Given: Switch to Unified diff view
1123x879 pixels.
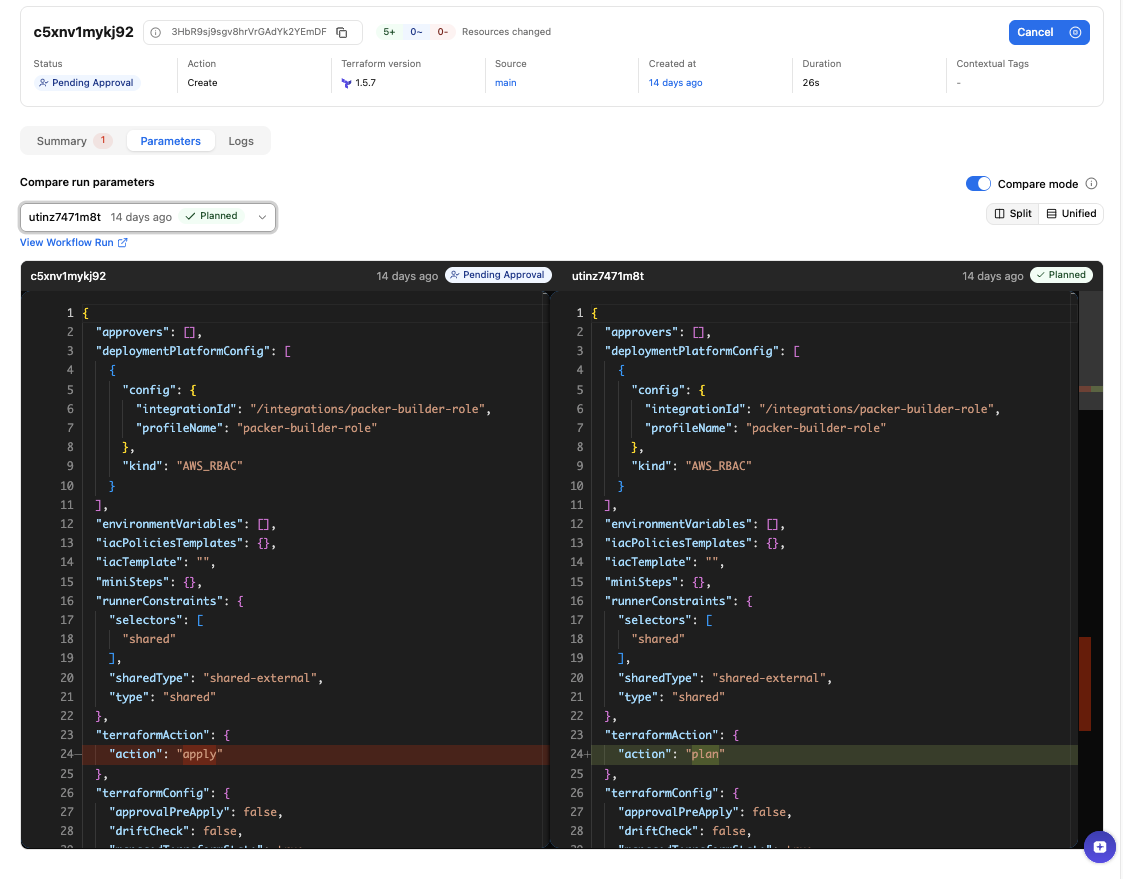Looking at the screenshot, I should click(1071, 213).
